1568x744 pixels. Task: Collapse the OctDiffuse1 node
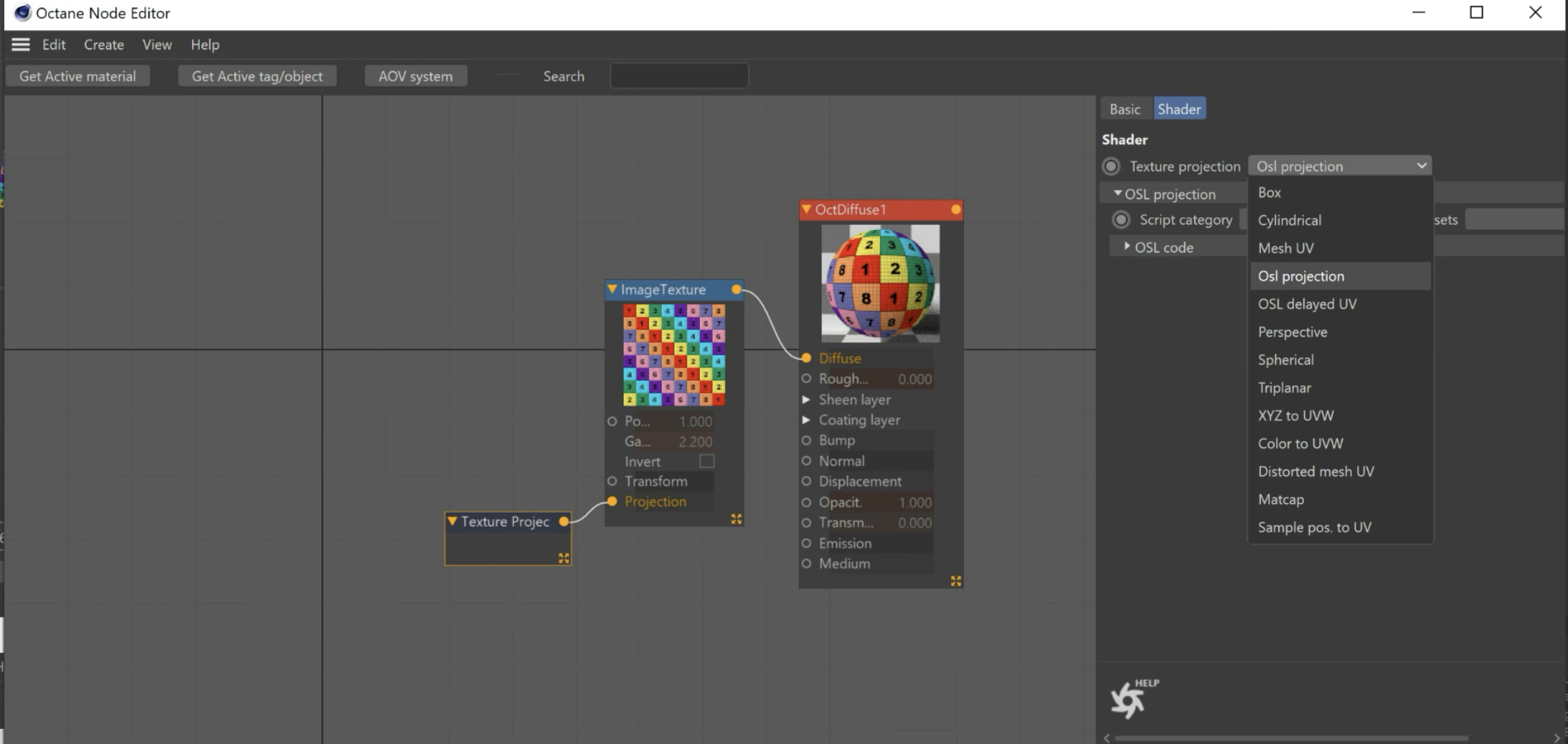806,209
